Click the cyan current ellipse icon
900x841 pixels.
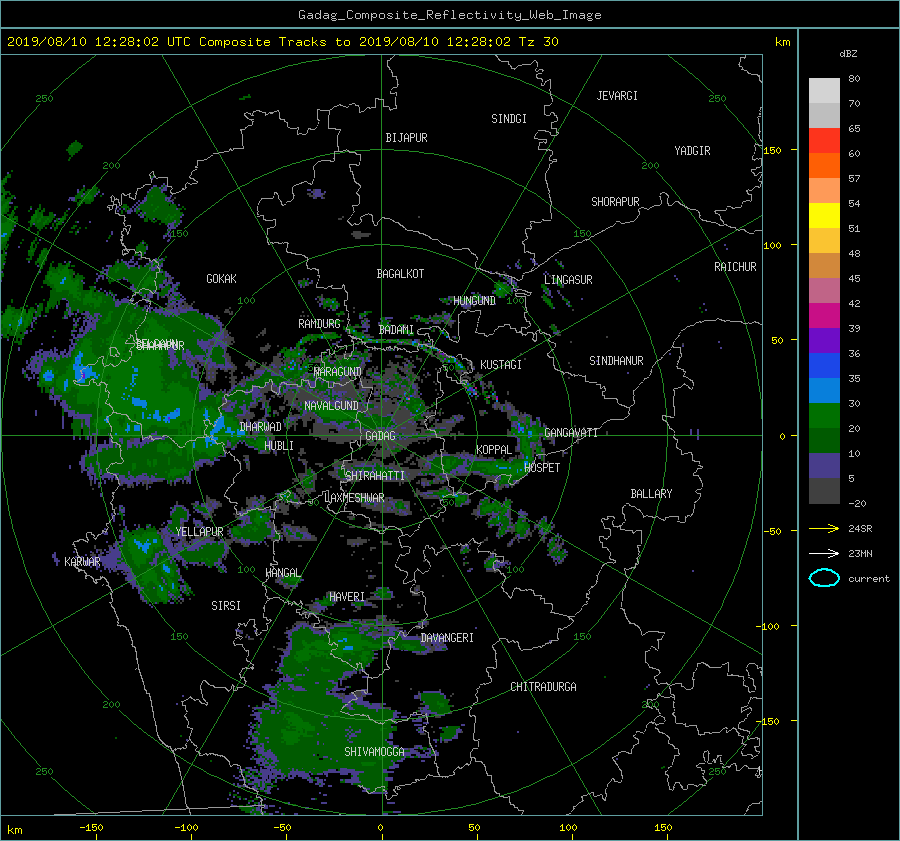(824, 578)
